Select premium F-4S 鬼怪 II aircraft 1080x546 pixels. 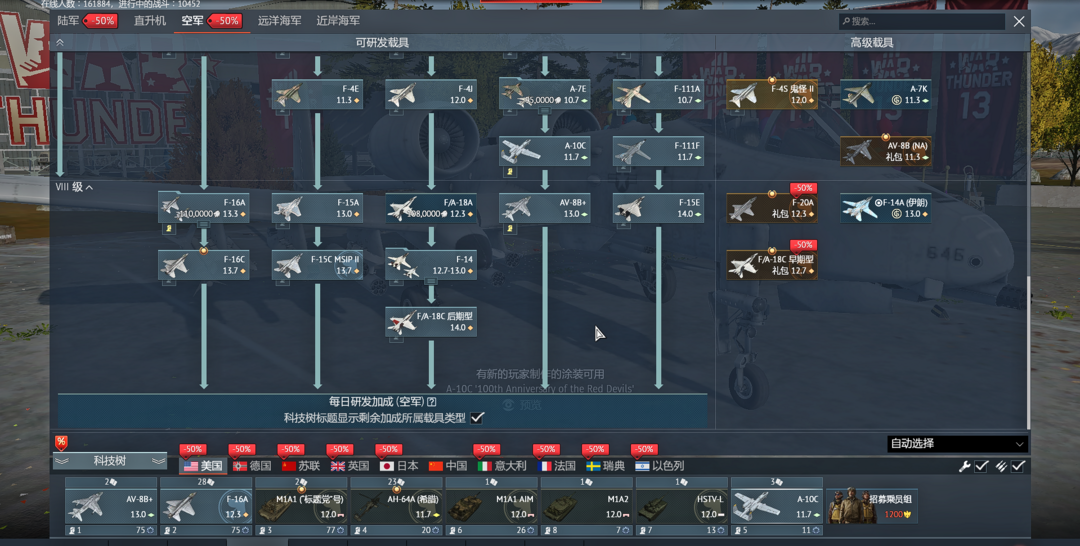coord(771,95)
